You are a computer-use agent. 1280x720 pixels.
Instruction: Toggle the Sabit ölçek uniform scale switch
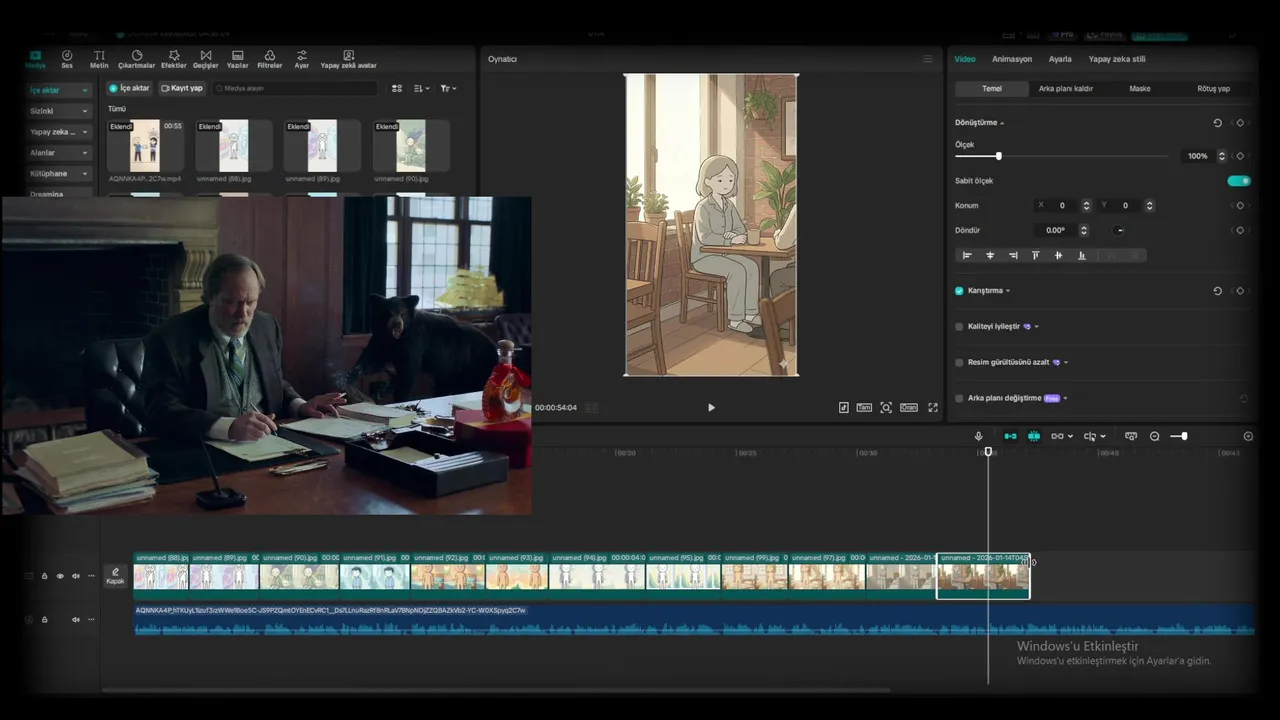click(1239, 181)
